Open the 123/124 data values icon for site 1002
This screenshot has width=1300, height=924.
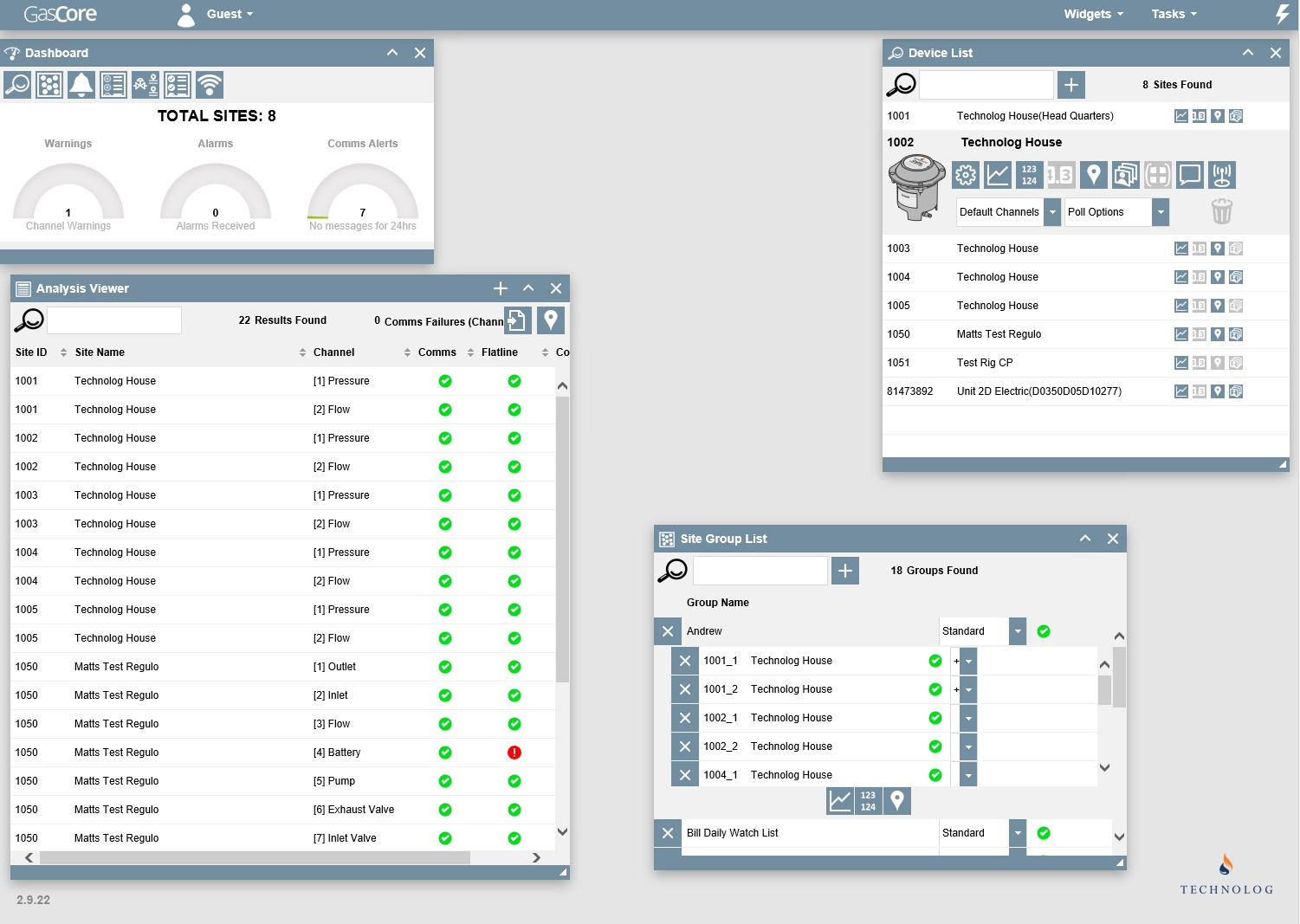pyautogui.click(x=1029, y=175)
